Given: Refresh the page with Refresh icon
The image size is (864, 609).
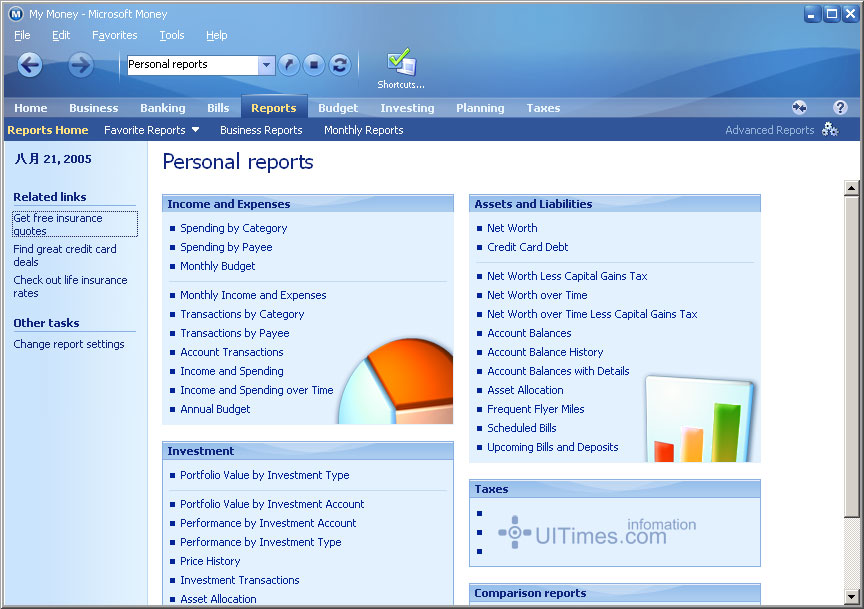Looking at the screenshot, I should 340,65.
